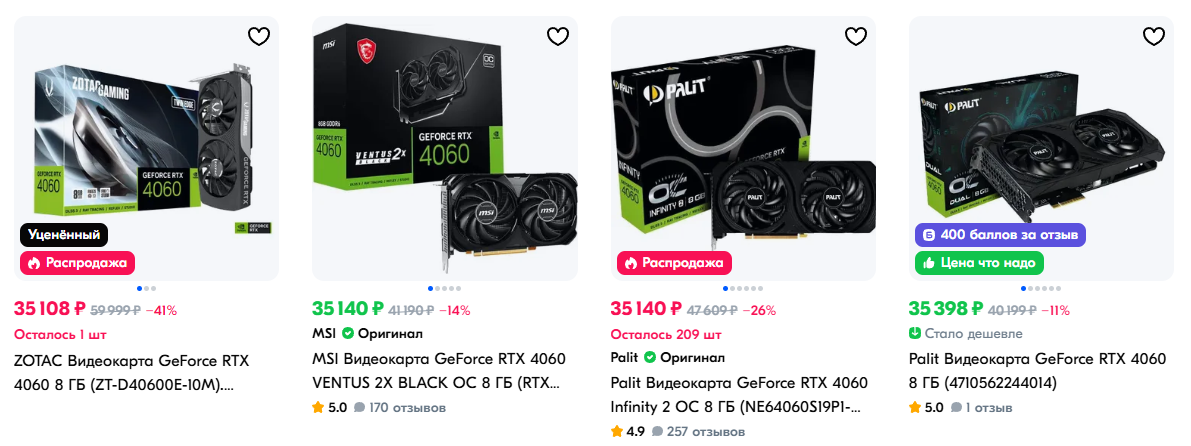Click the 1 отзыв review count
This screenshot has width=1191, height=446.
point(981,407)
